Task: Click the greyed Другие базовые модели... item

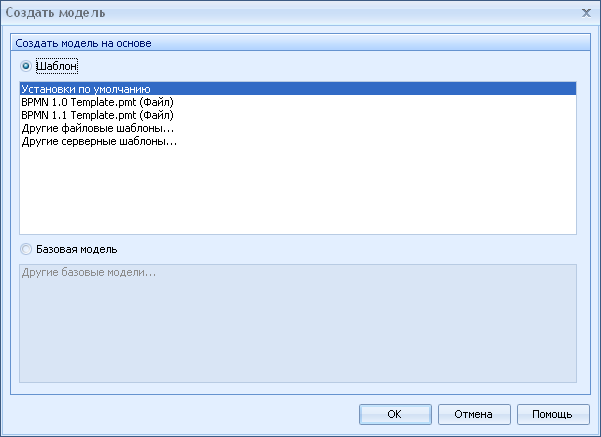Action: click(89, 272)
